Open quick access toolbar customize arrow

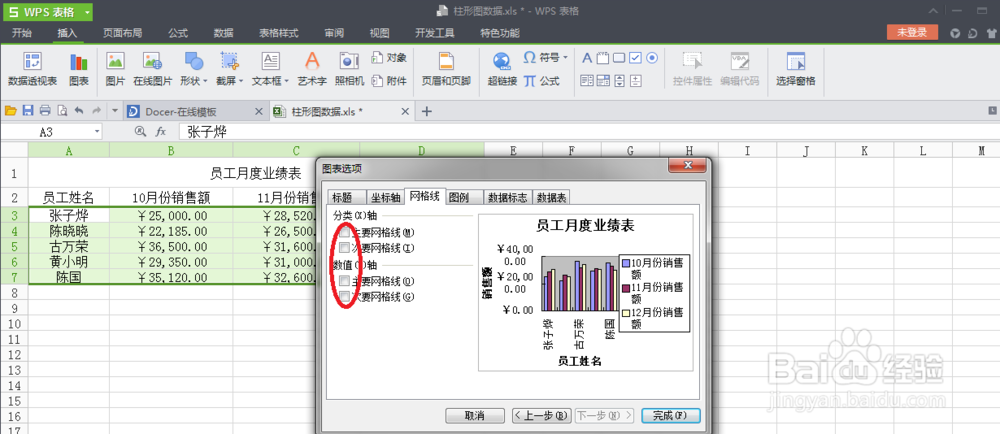pos(115,111)
